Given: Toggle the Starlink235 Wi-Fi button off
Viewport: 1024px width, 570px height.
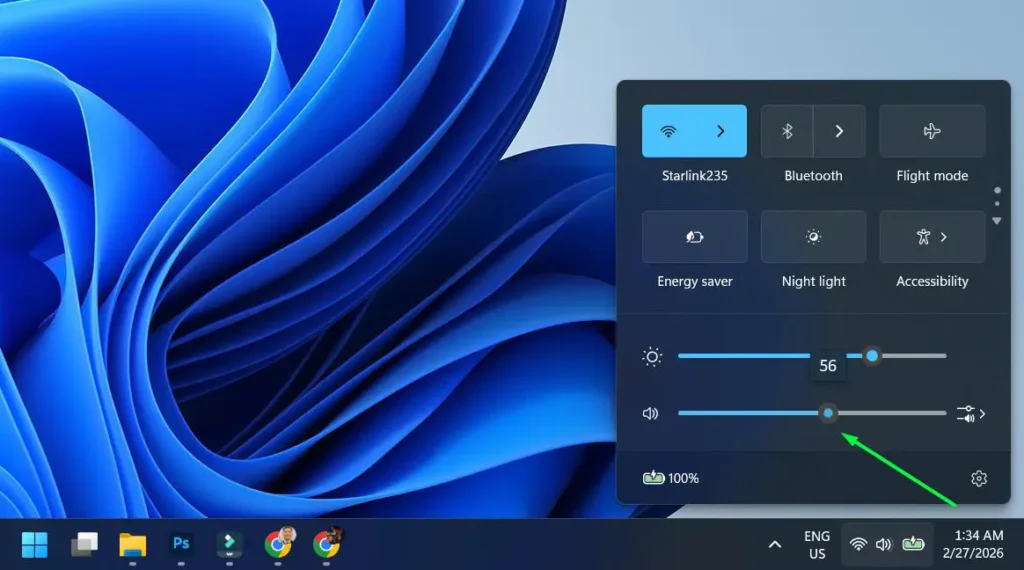Looking at the screenshot, I should 668,131.
